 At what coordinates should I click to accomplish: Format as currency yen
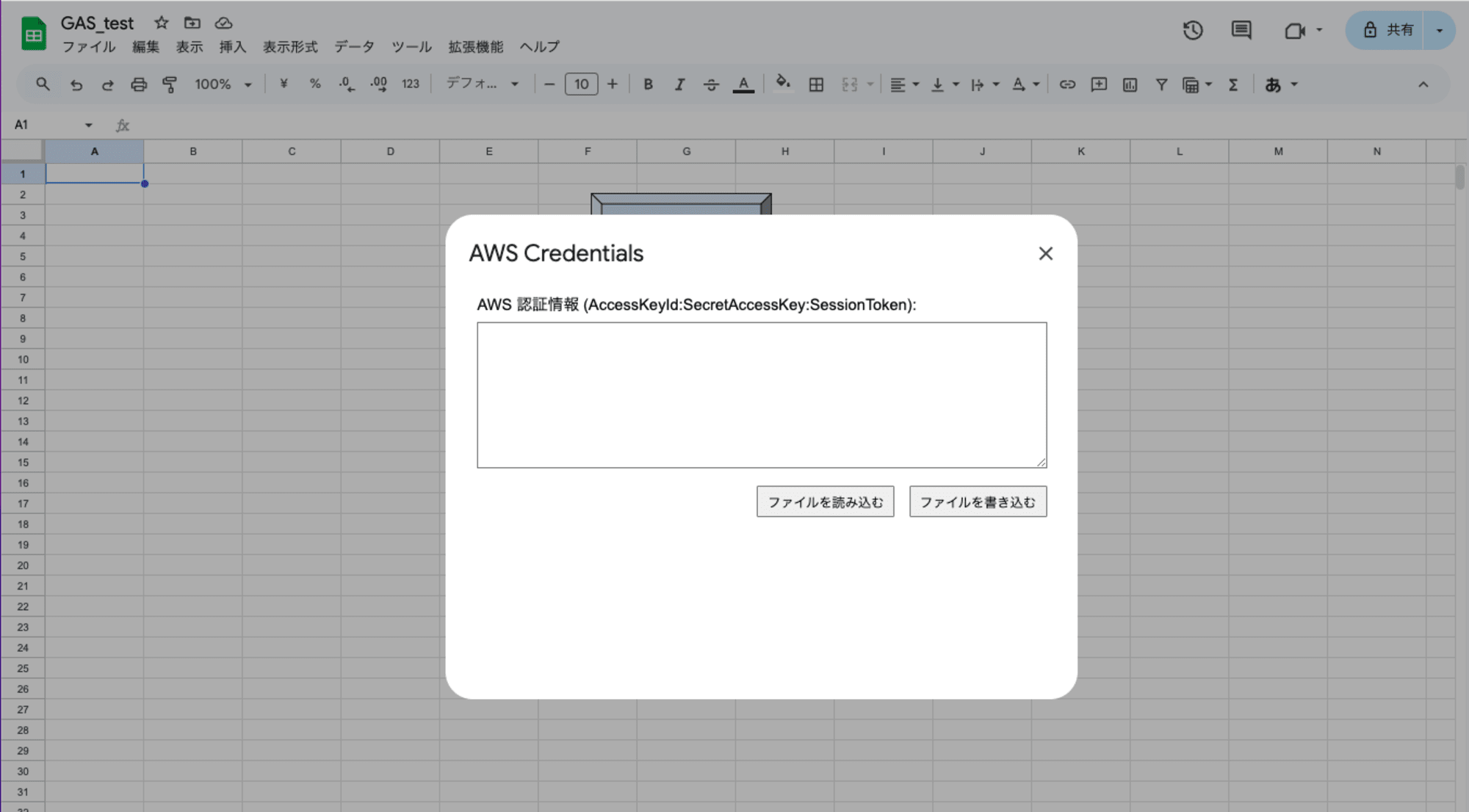[x=284, y=84]
